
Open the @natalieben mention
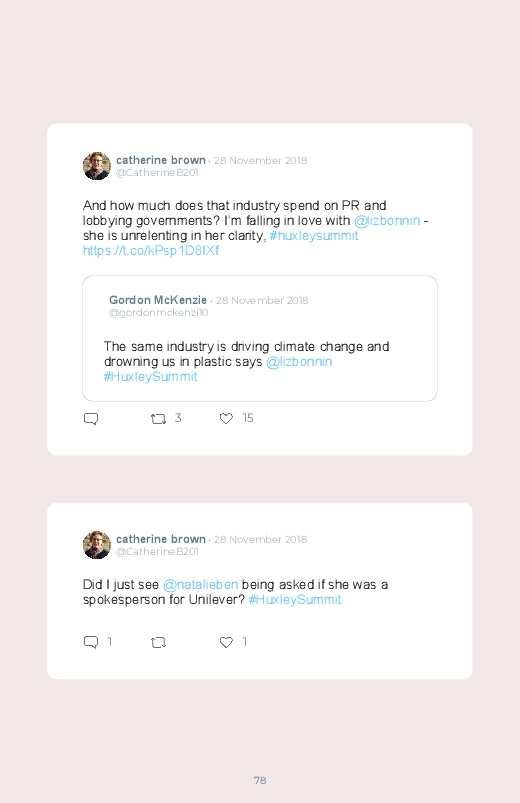[200, 584]
